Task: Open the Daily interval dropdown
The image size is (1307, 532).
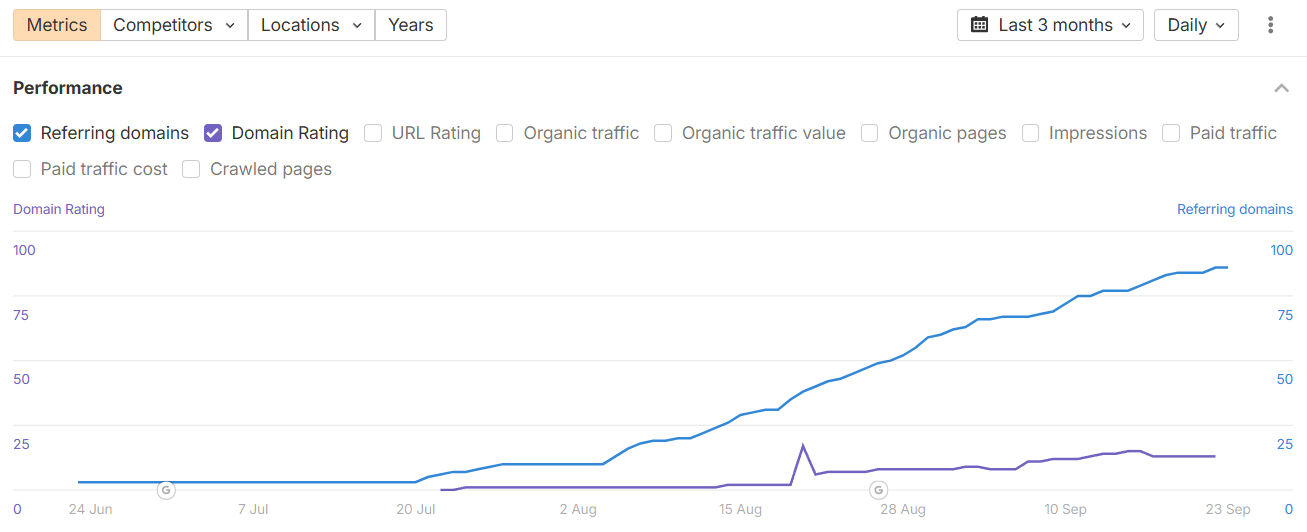Action: pyautogui.click(x=1196, y=25)
